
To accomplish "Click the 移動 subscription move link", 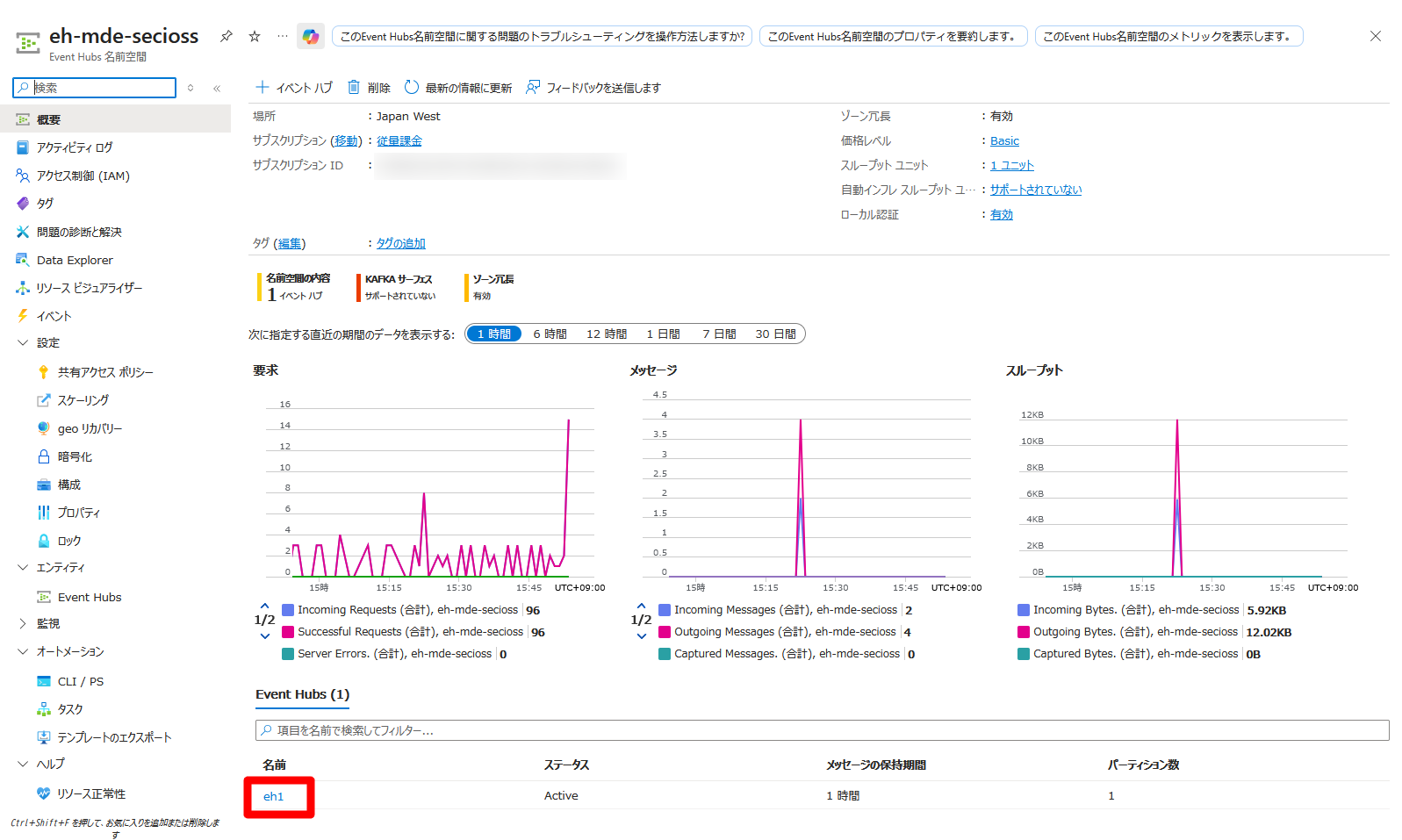I will (346, 140).
